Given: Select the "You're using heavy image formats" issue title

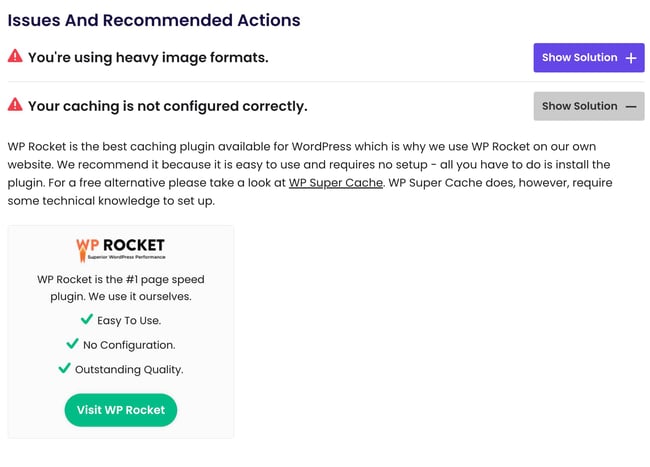Looking at the screenshot, I should tap(148, 58).
